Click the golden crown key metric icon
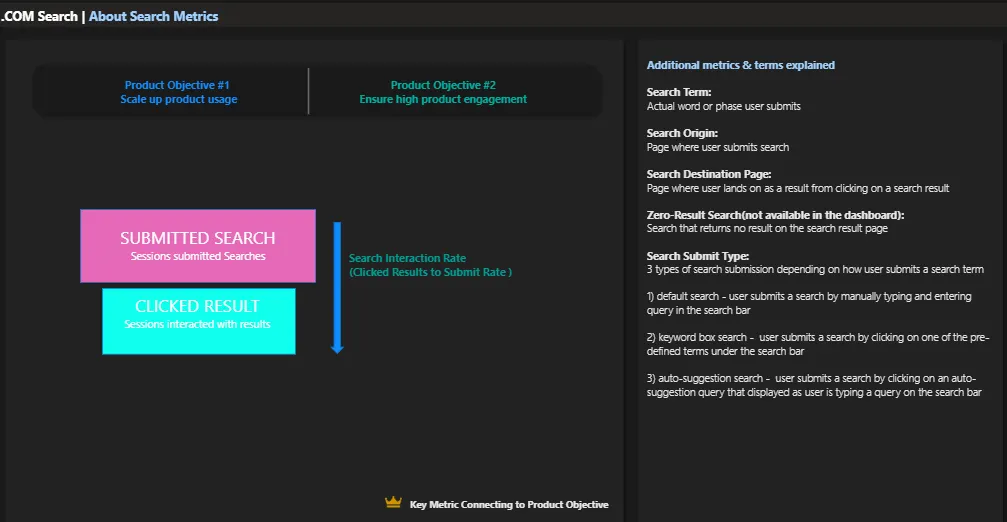The image size is (1007, 522). coord(393,502)
